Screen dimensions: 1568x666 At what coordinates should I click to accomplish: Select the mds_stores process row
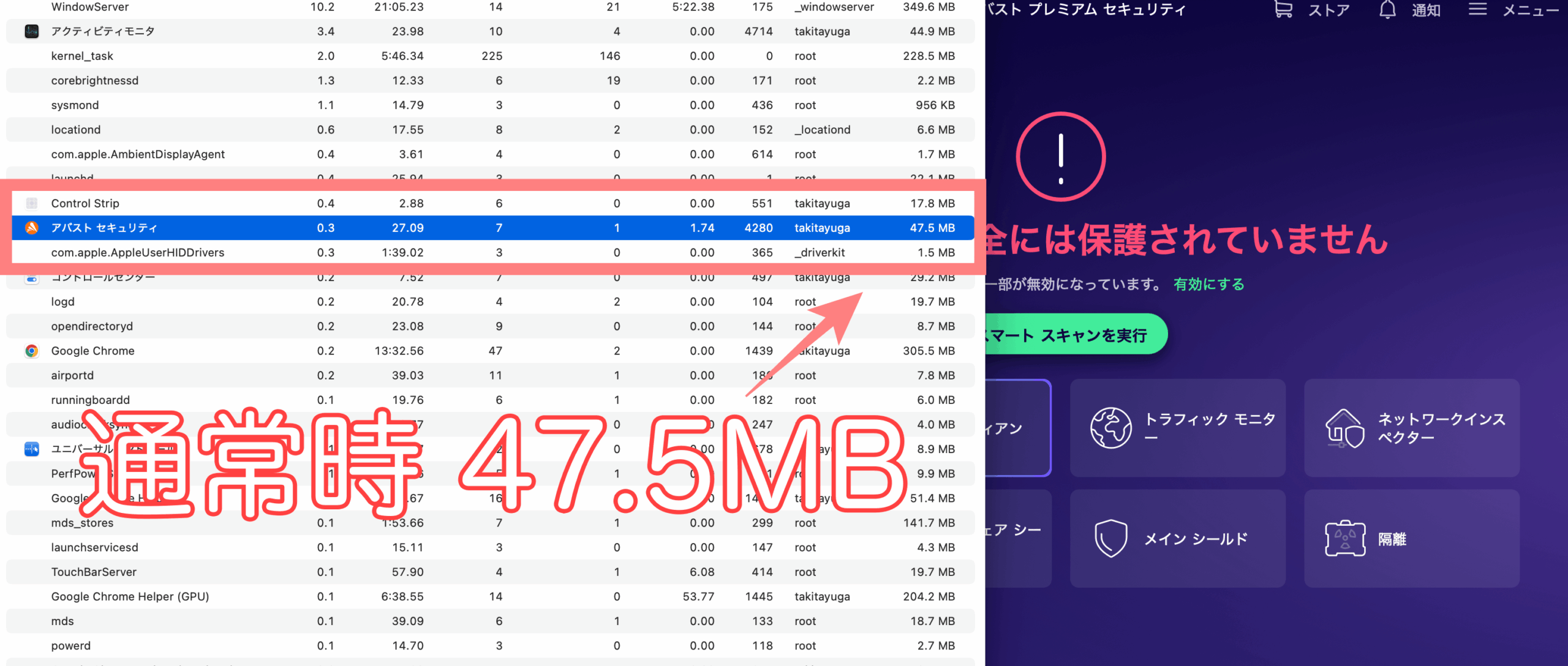click(x=490, y=523)
